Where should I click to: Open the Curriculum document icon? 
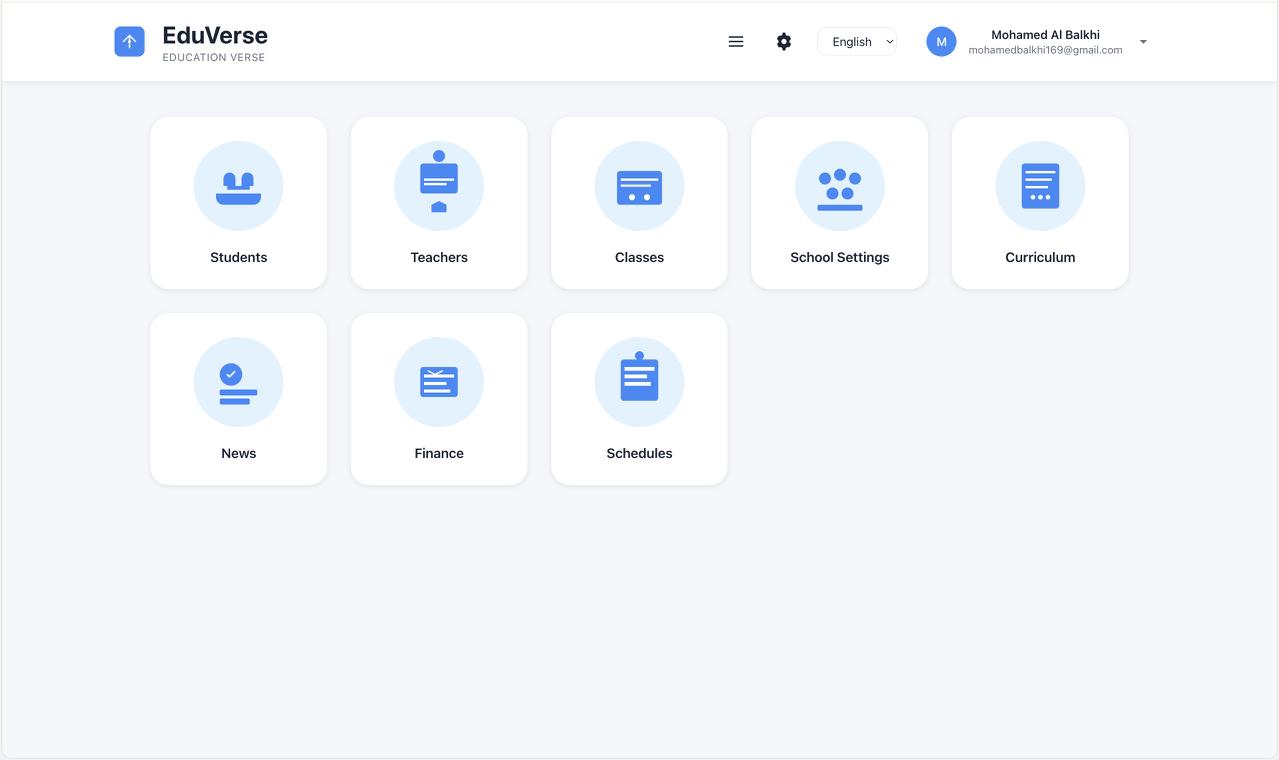1040,186
